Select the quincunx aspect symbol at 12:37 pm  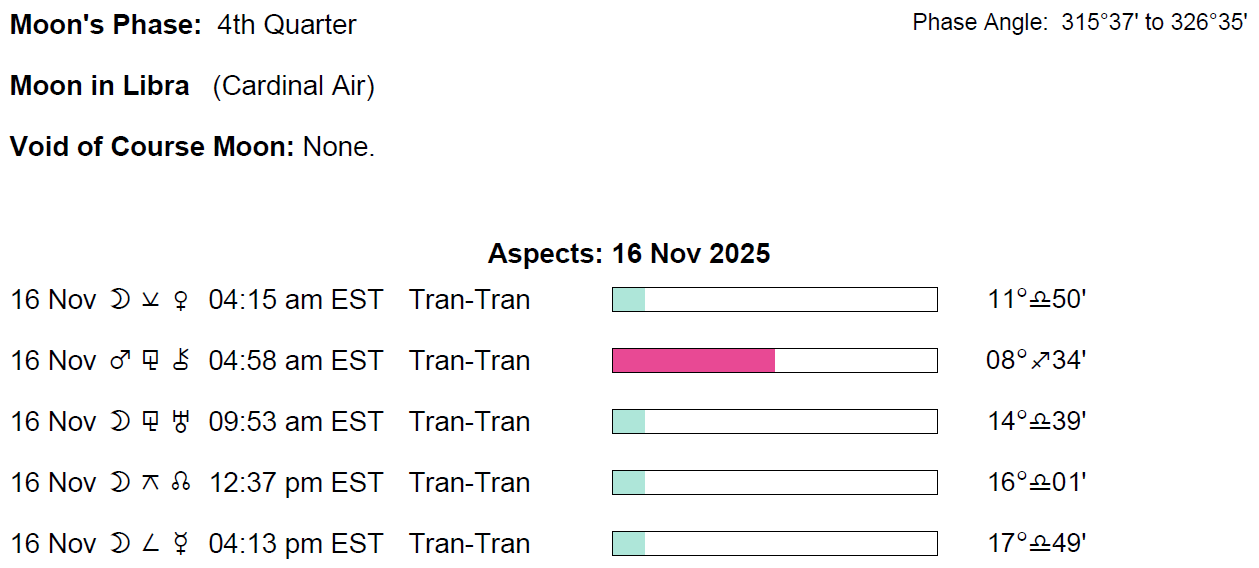coord(150,483)
